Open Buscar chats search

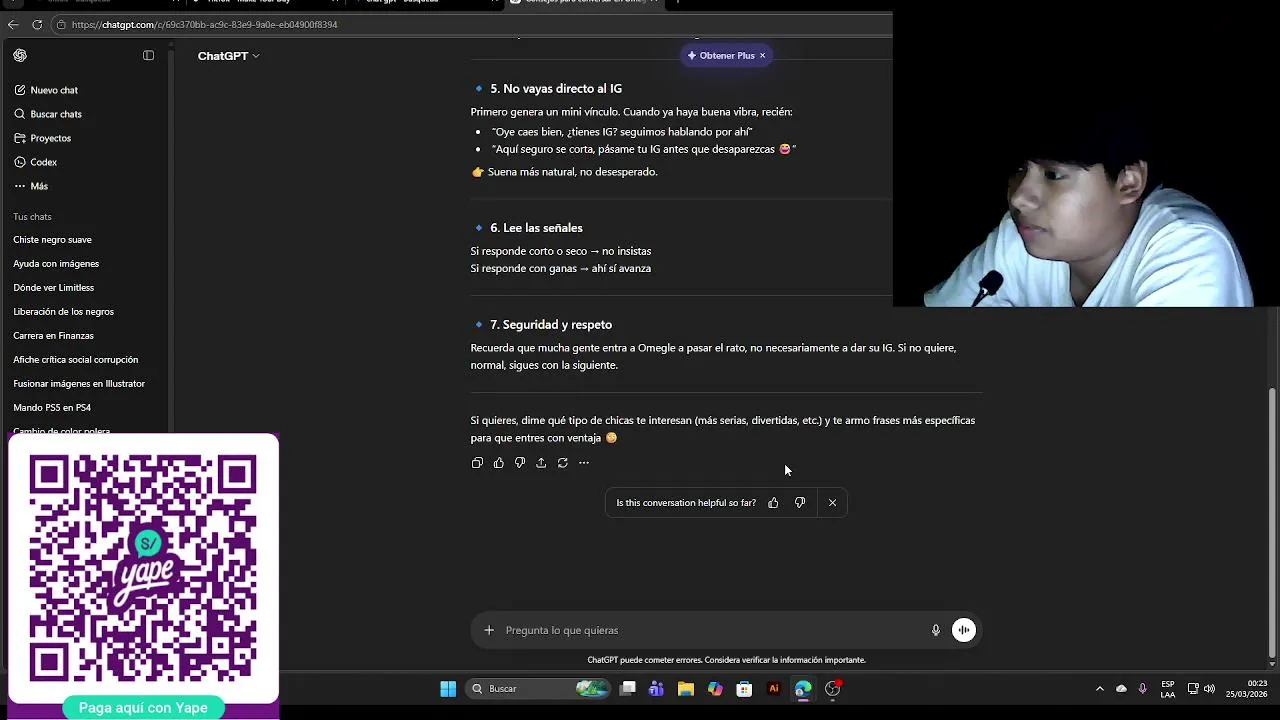48,114
